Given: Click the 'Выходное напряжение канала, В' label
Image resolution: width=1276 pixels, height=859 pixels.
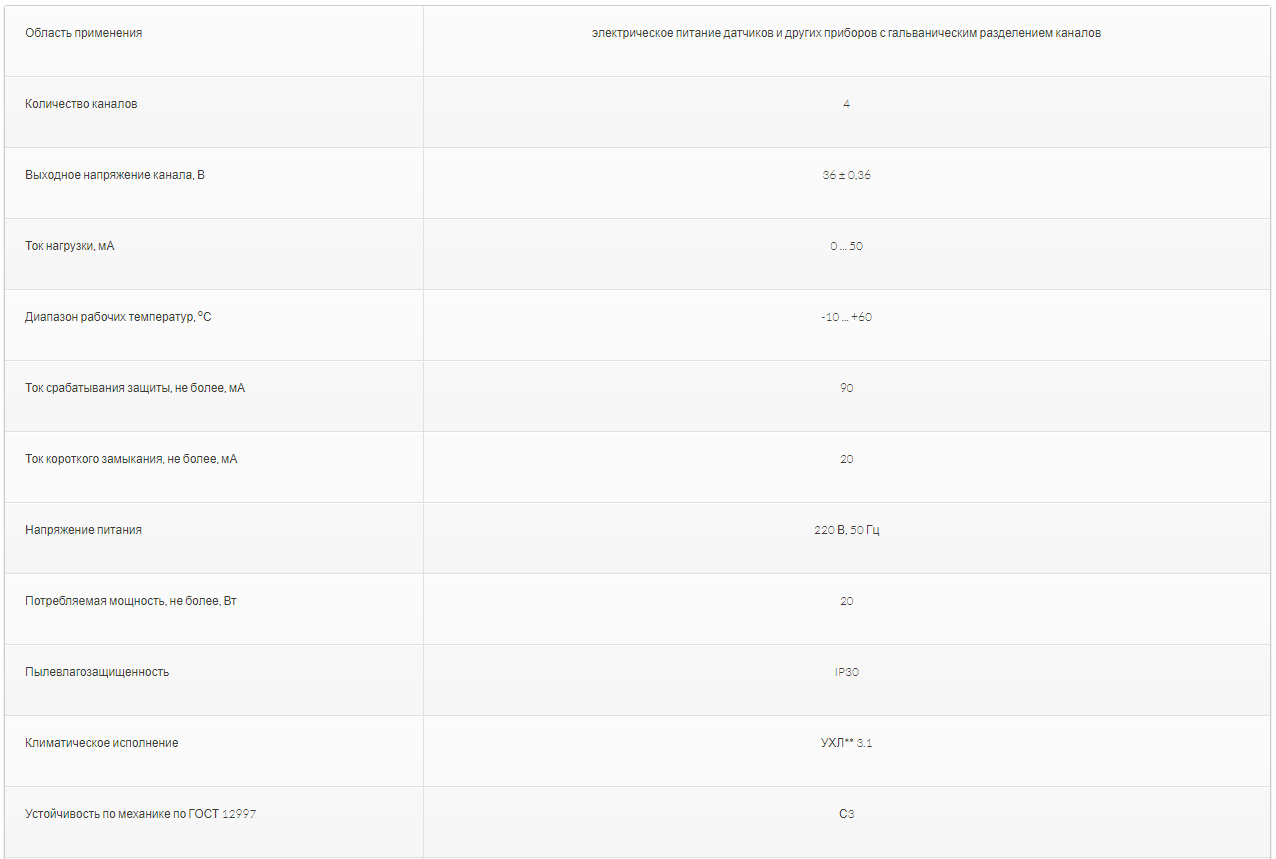Looking at the screenshot, I should point(115,175).
